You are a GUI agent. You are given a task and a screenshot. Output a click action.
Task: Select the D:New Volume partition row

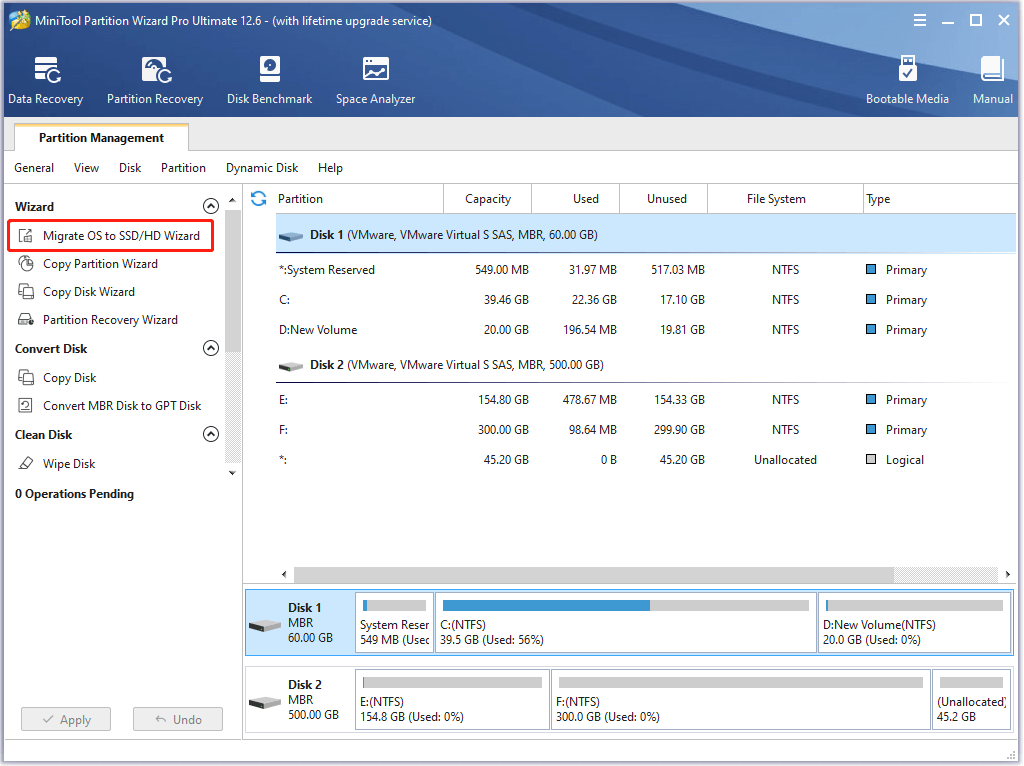646,330
